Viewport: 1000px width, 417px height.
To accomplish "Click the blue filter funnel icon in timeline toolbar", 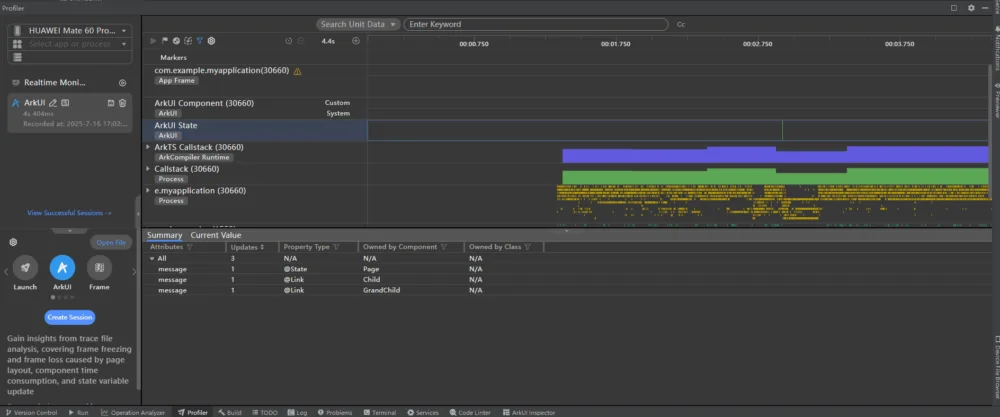I will pyautogui.click(x=200, y=41).
